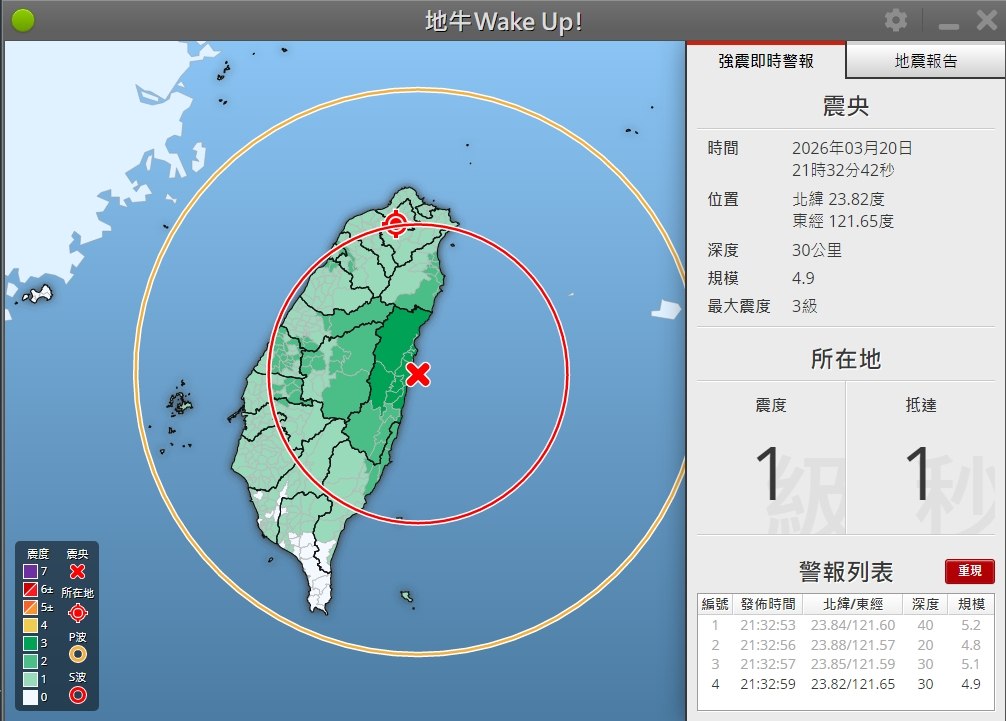The image size is (1006, 721).
Task: Click the 東經 121.65度 longitude value
Action: [843, 221]
